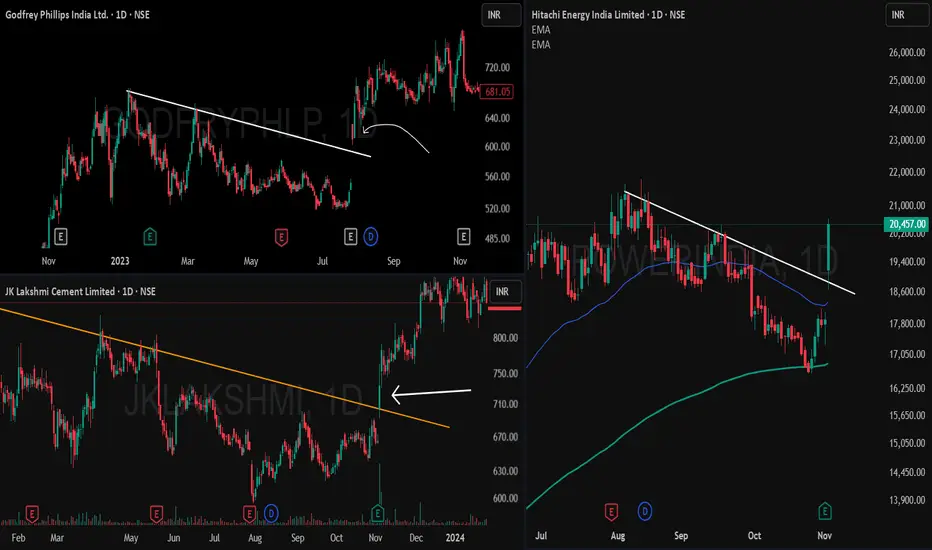932x550 pixels.
Task: Click the 26,000.00 price level on Hitachi axis
Action: click(907, 52)
